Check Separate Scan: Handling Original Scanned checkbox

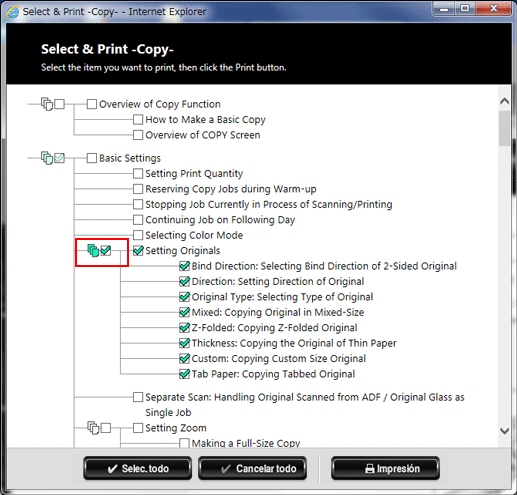[138, 397]
